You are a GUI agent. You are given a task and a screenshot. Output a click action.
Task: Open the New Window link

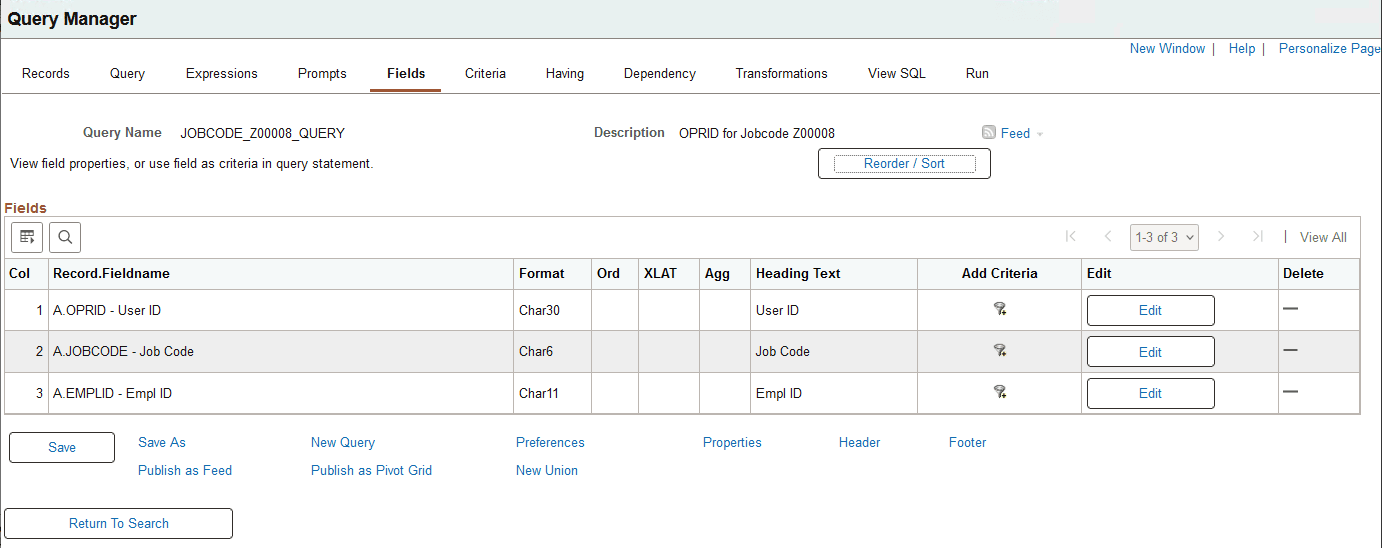click(1167, 48)
